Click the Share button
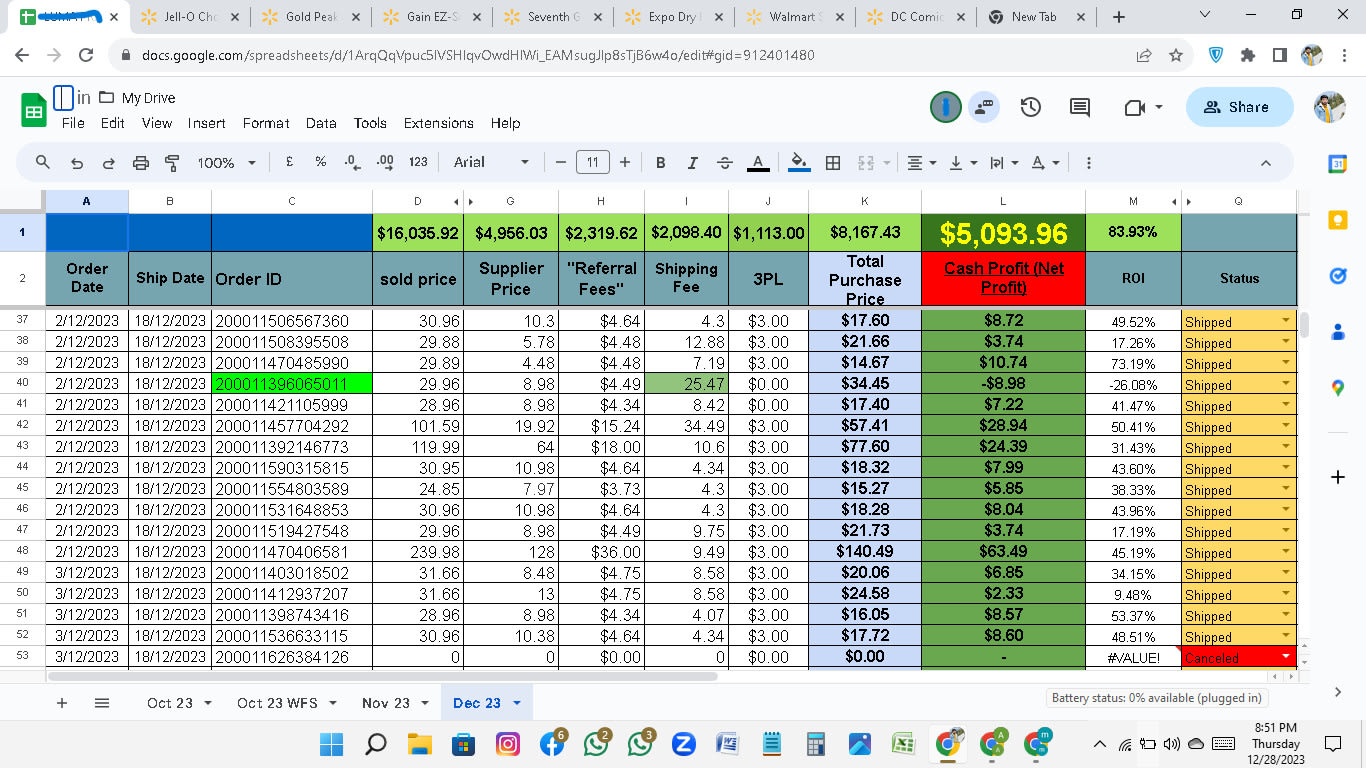The width and height of the screenshot is (1366, 768). click(x=1239, y=107)
